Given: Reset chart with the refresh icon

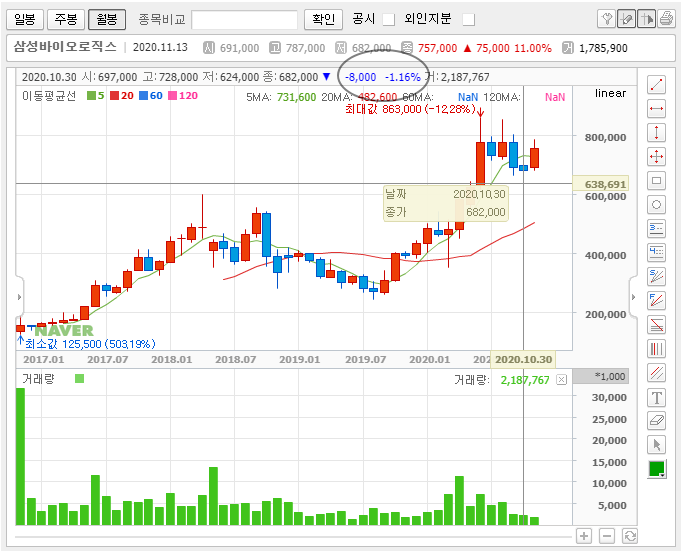Looking at the screenshot, I should pos(630,536).
